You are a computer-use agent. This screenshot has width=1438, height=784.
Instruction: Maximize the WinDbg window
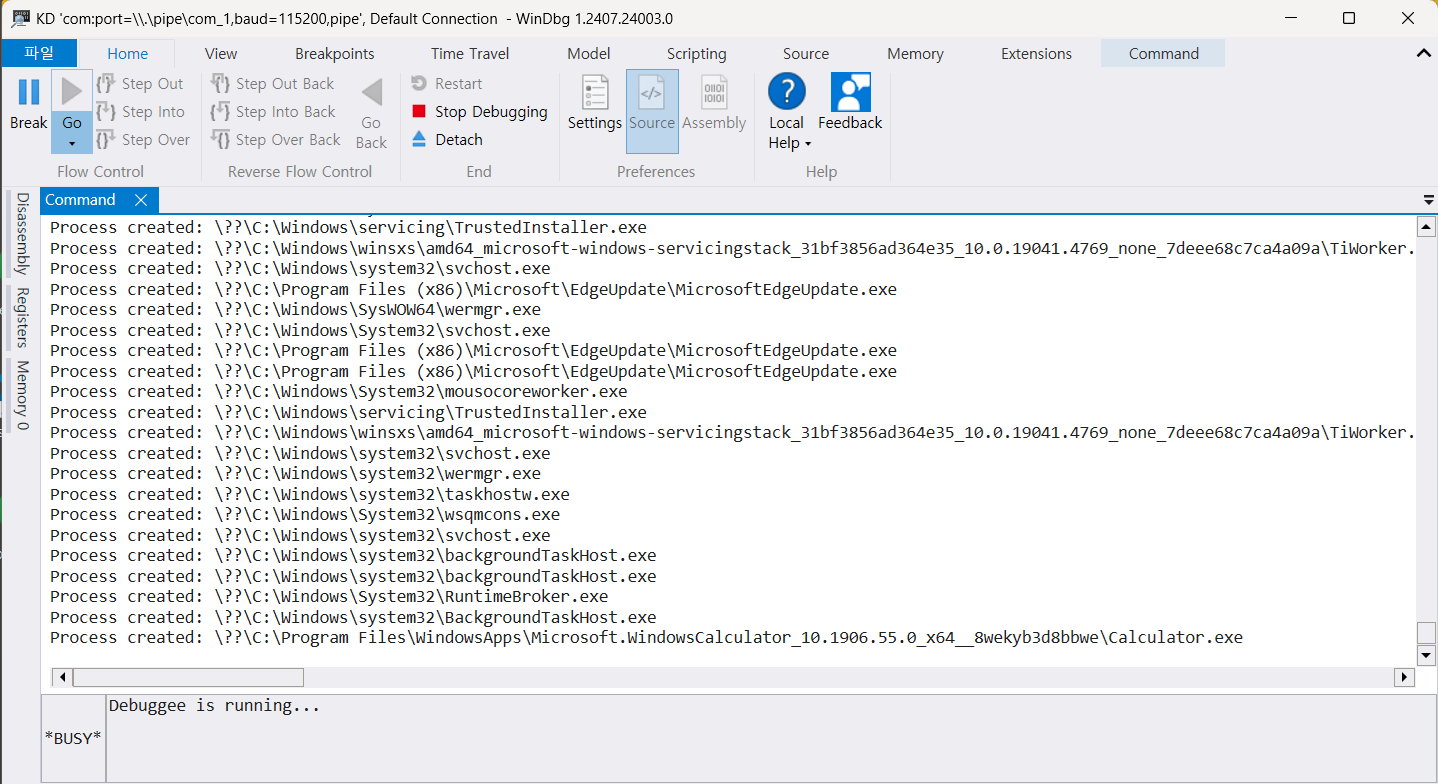[1349, 18]
